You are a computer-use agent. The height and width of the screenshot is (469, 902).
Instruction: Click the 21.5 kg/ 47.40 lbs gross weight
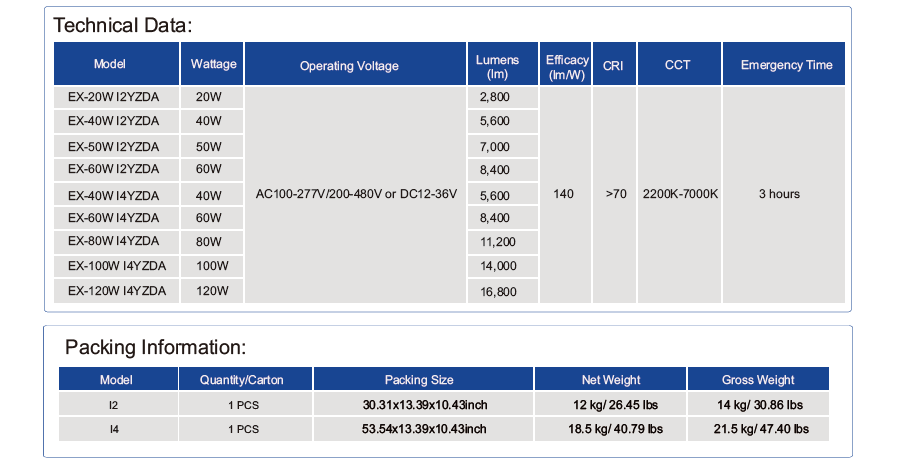pyautogui.click(x=761, y=429)
